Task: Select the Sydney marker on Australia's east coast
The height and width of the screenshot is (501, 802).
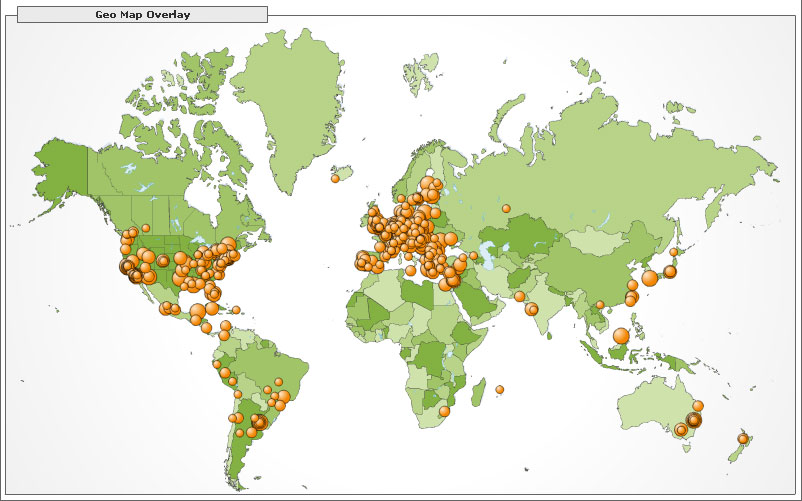Action: pyautogui.click(x=693, y=421)
